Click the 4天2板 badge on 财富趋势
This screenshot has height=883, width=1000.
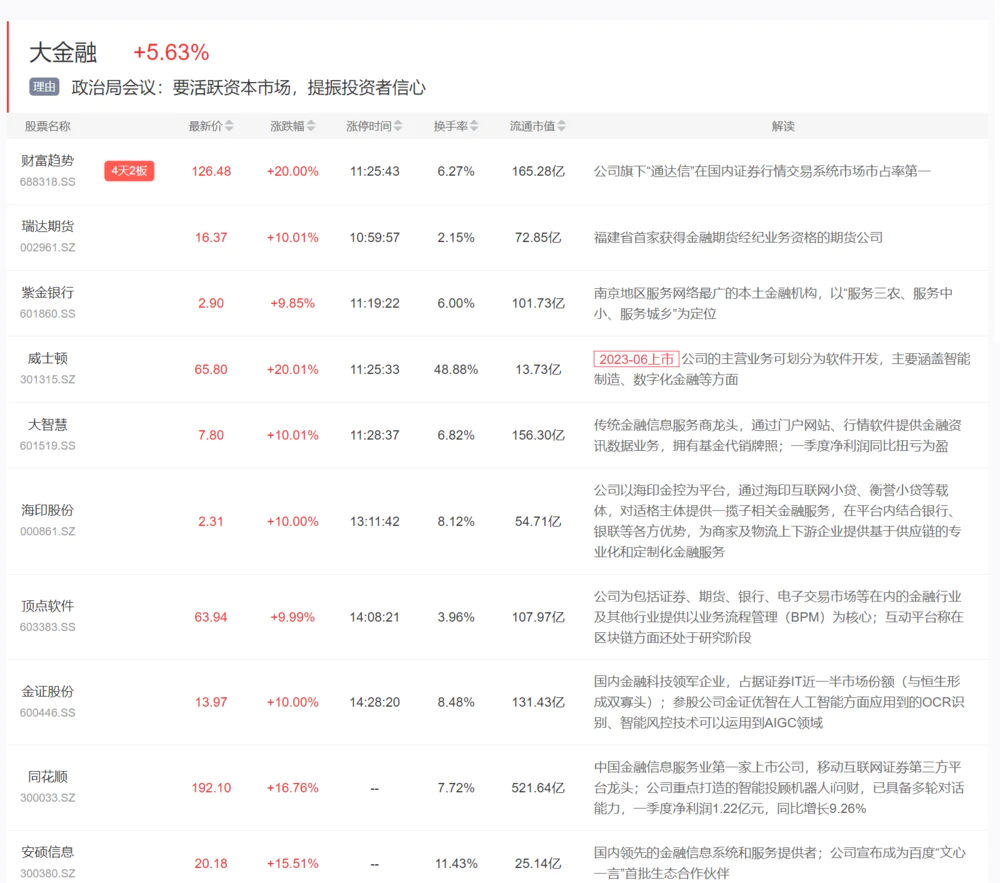[x=129, y=171]
